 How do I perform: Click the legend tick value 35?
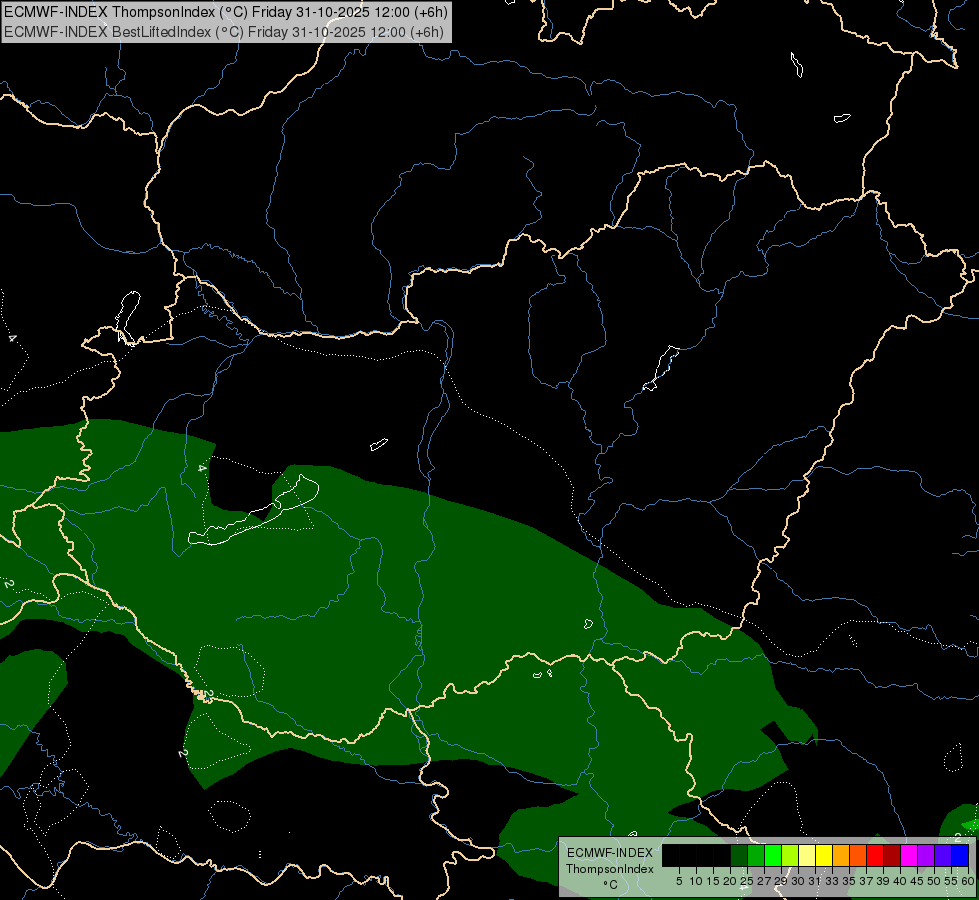pos(849,881)
